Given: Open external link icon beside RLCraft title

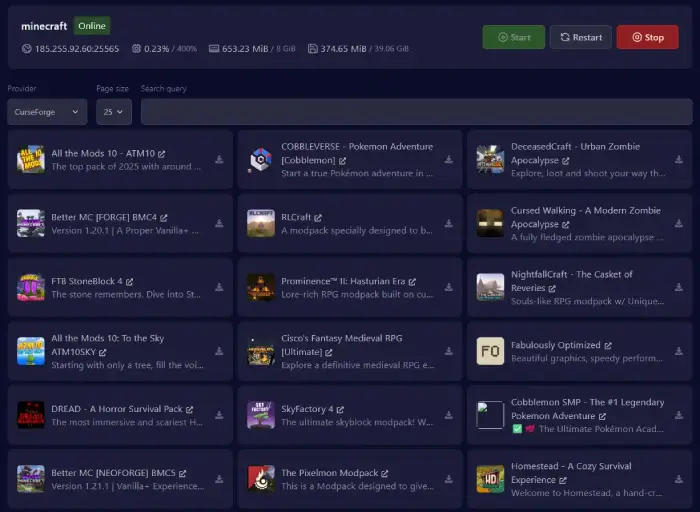Looking at the screenshot, I should pyautogui.click(x=318, y=217).
